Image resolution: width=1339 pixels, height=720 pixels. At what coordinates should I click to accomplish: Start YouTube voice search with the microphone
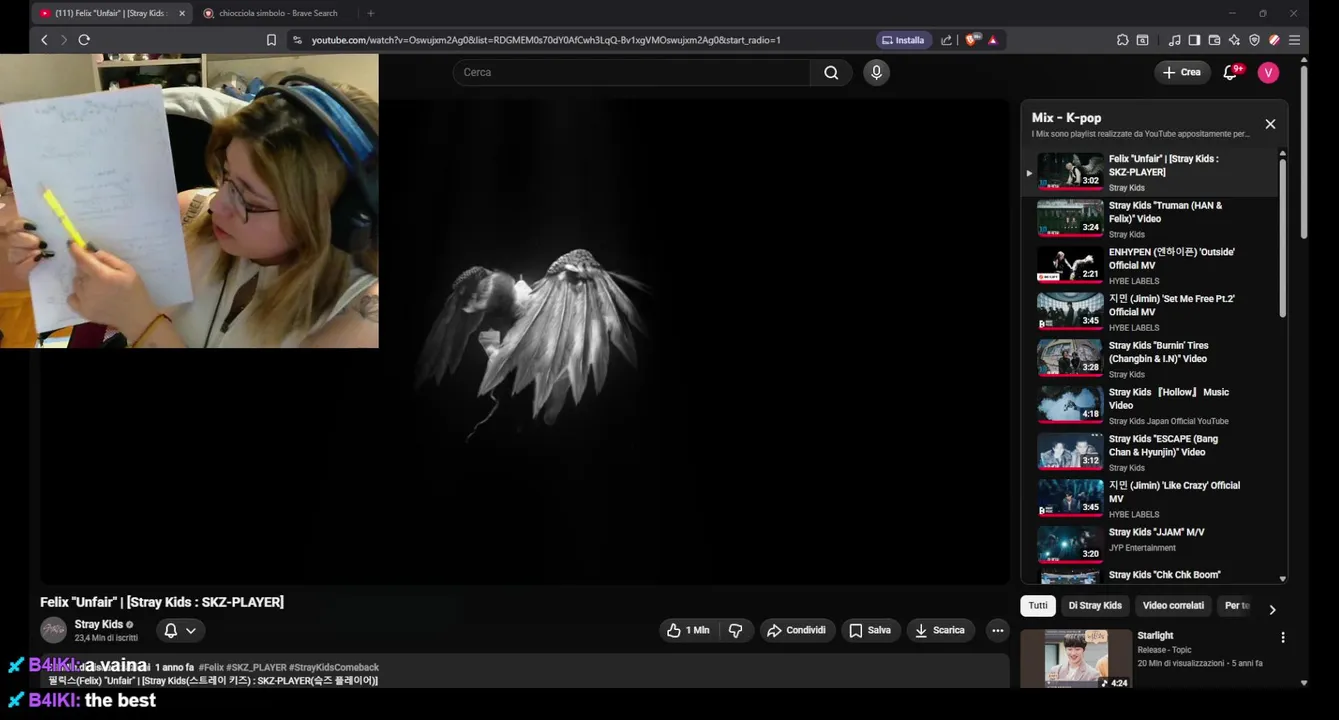point(876,72)
